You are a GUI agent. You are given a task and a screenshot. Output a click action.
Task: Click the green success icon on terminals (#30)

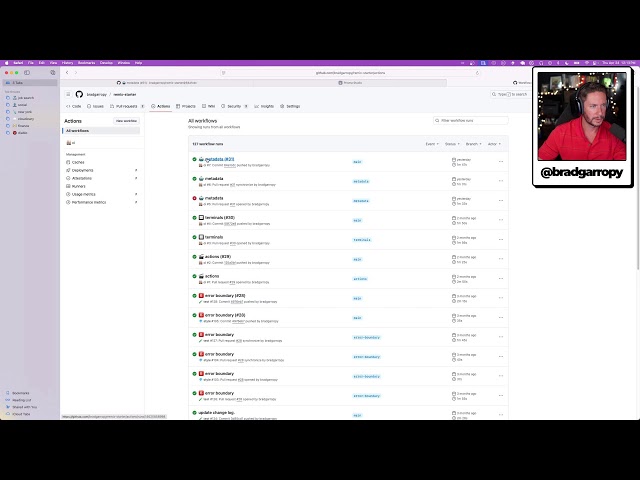pyautogui.click(x=194, y=218)
